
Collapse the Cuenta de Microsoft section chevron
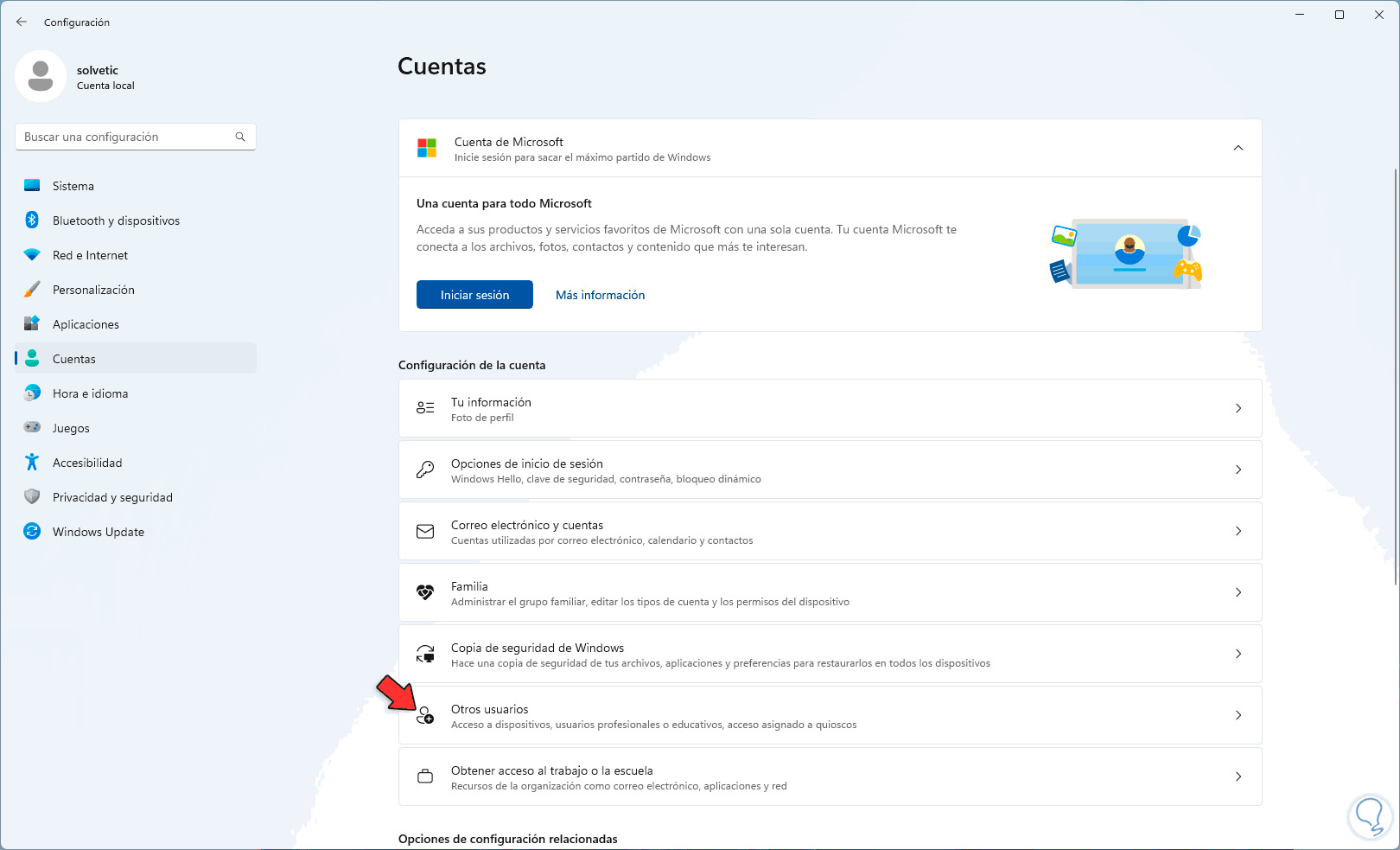click(1238, 148)
